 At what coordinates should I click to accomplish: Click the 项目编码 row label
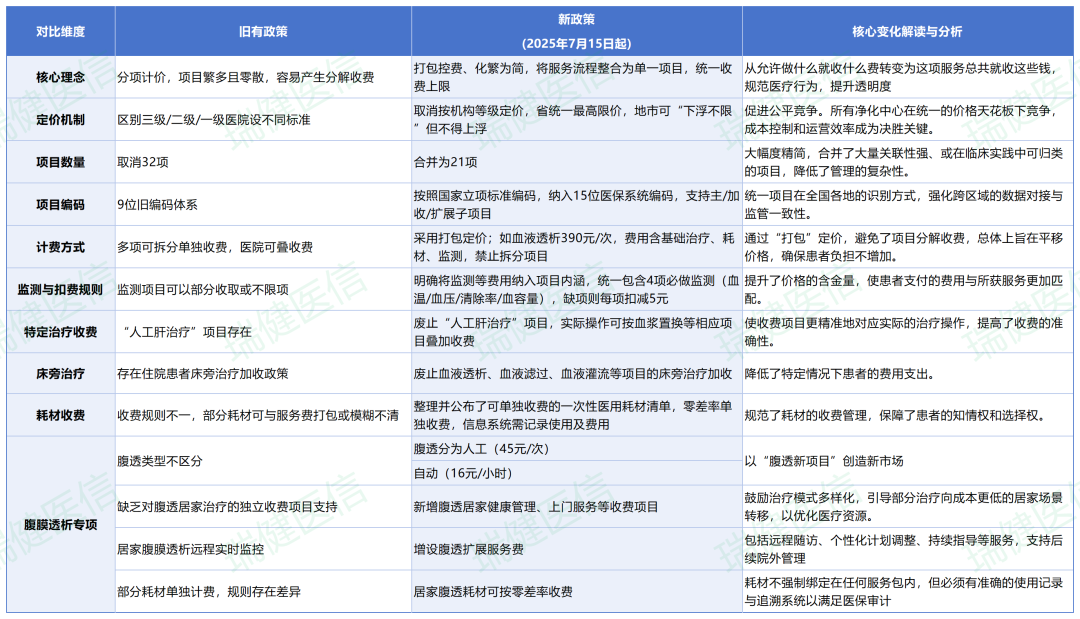coord(60,203)
